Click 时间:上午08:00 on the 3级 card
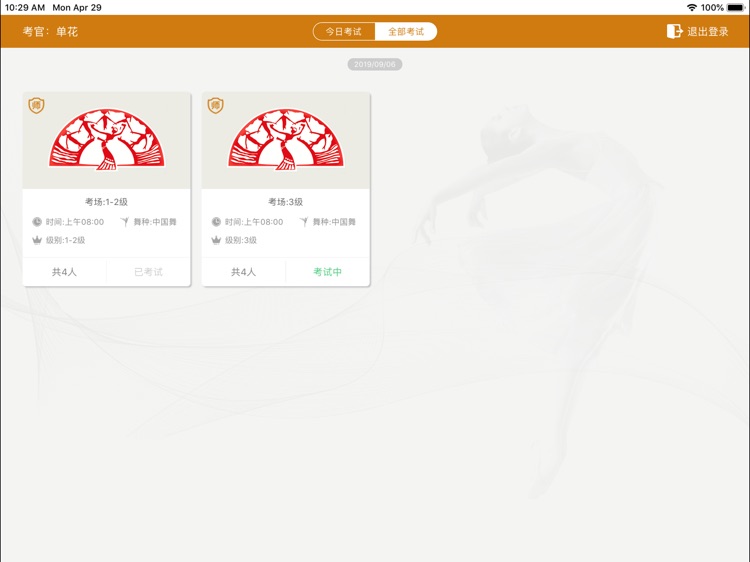The height and width of the screenshot is (562, 750). [254, 222]
